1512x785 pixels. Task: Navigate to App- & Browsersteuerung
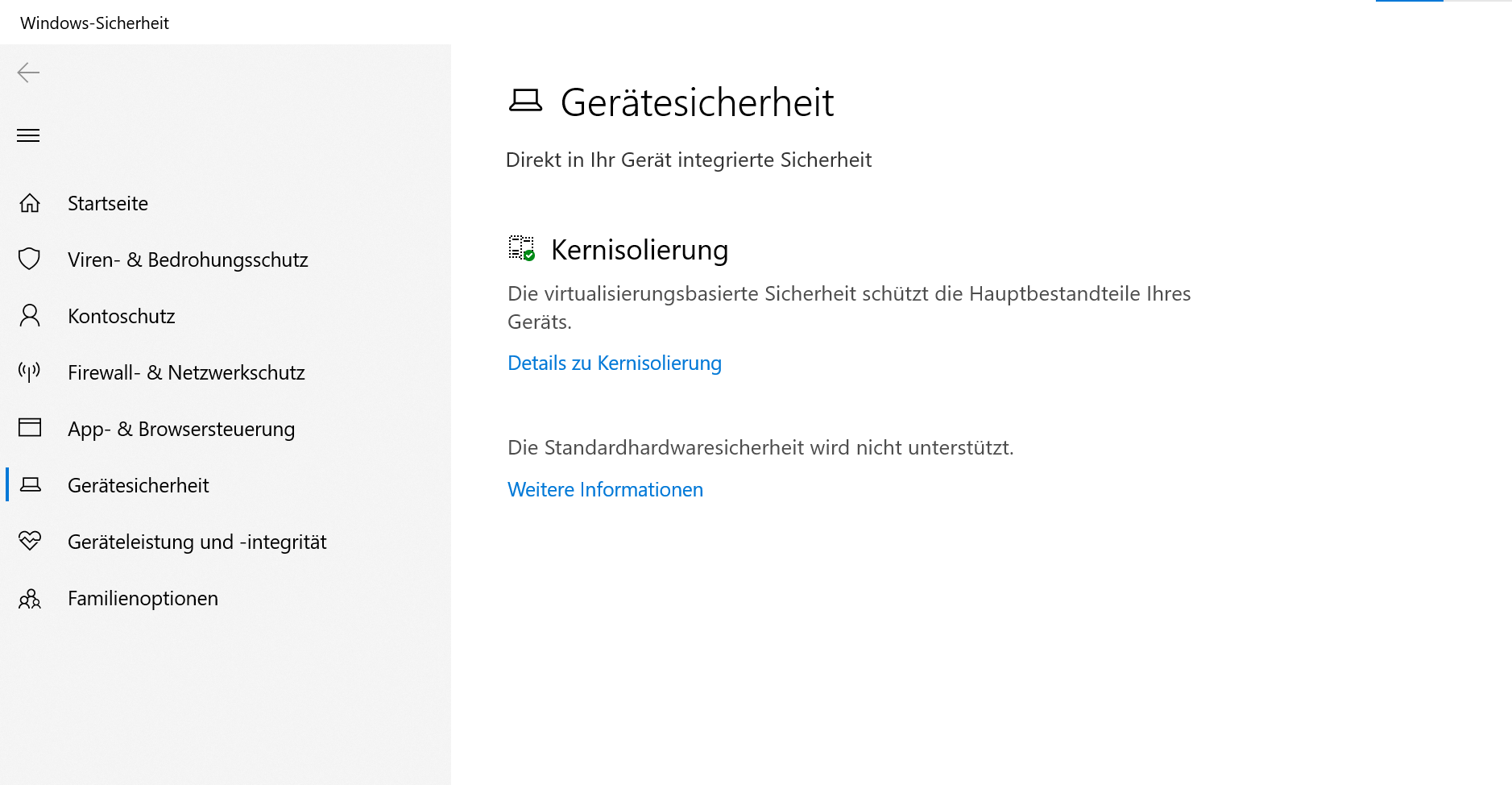coord(226,429)
